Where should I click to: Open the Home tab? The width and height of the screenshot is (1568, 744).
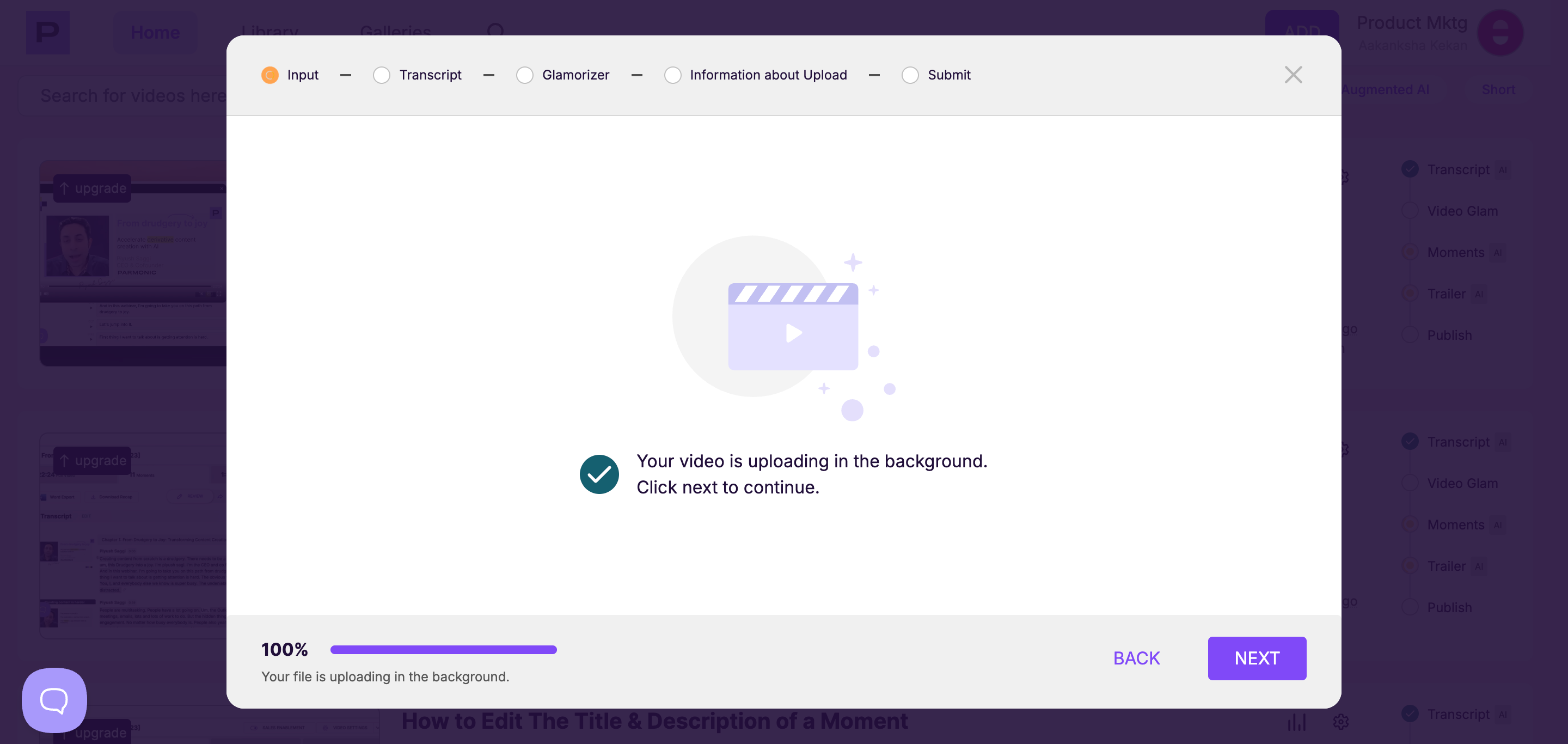click(155, 32)
